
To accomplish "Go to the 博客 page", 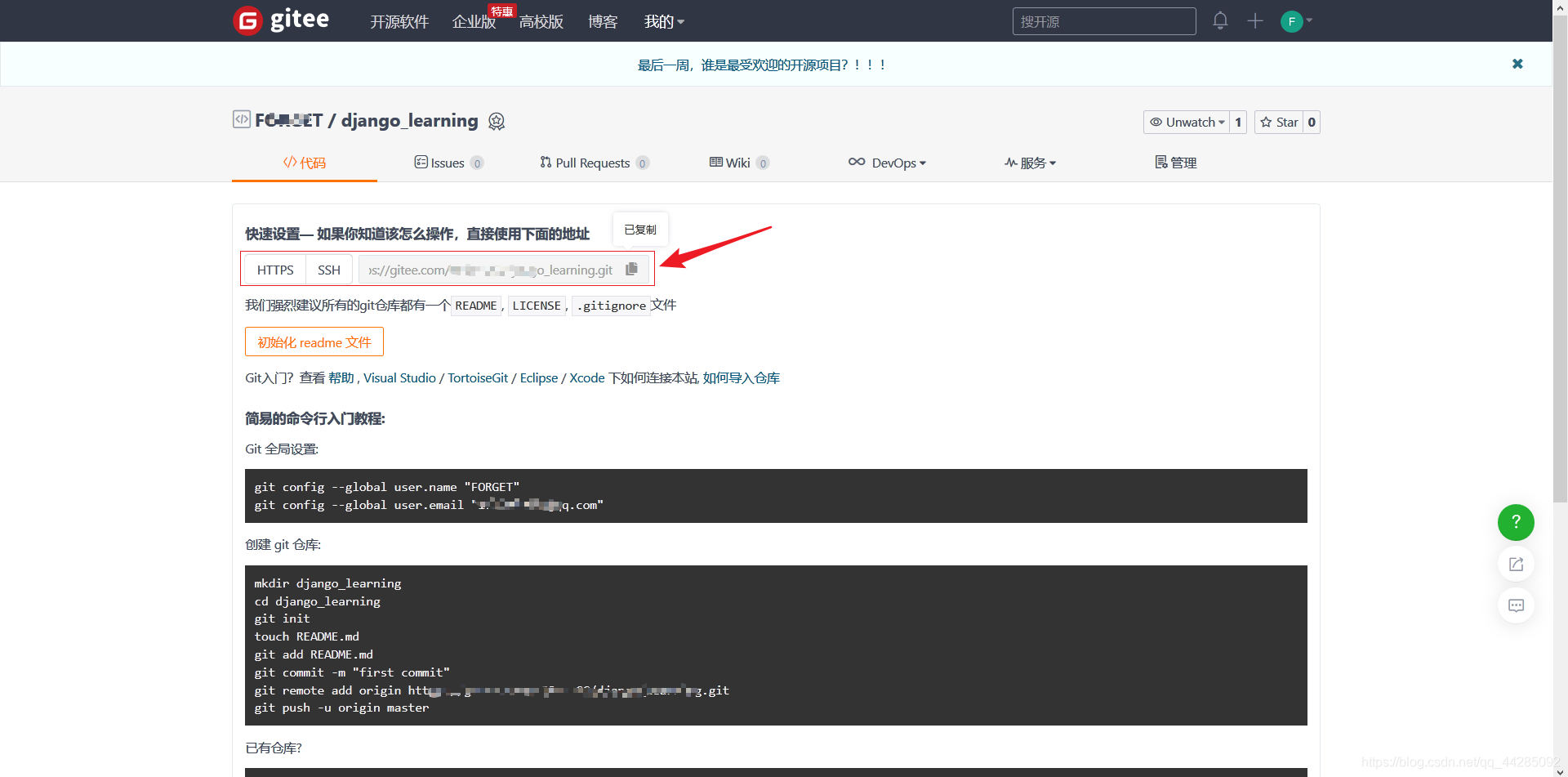I will click(x=603, y=22).
